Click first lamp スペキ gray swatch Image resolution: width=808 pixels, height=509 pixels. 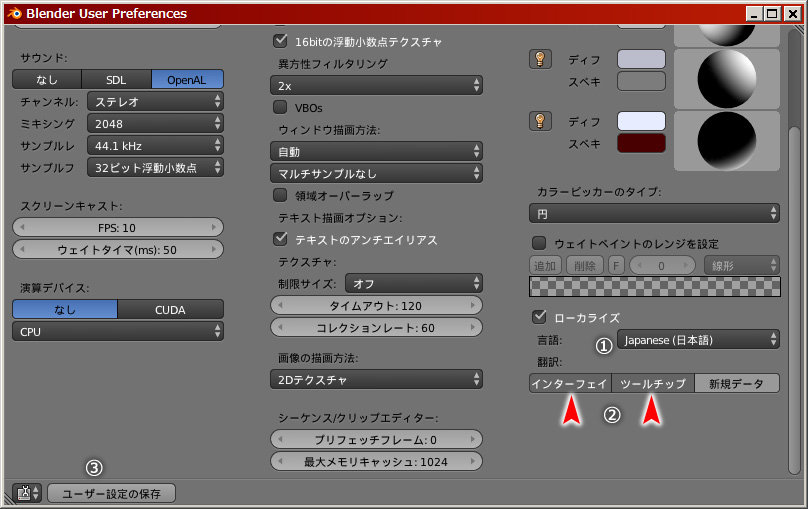click(x=642, y=81)
